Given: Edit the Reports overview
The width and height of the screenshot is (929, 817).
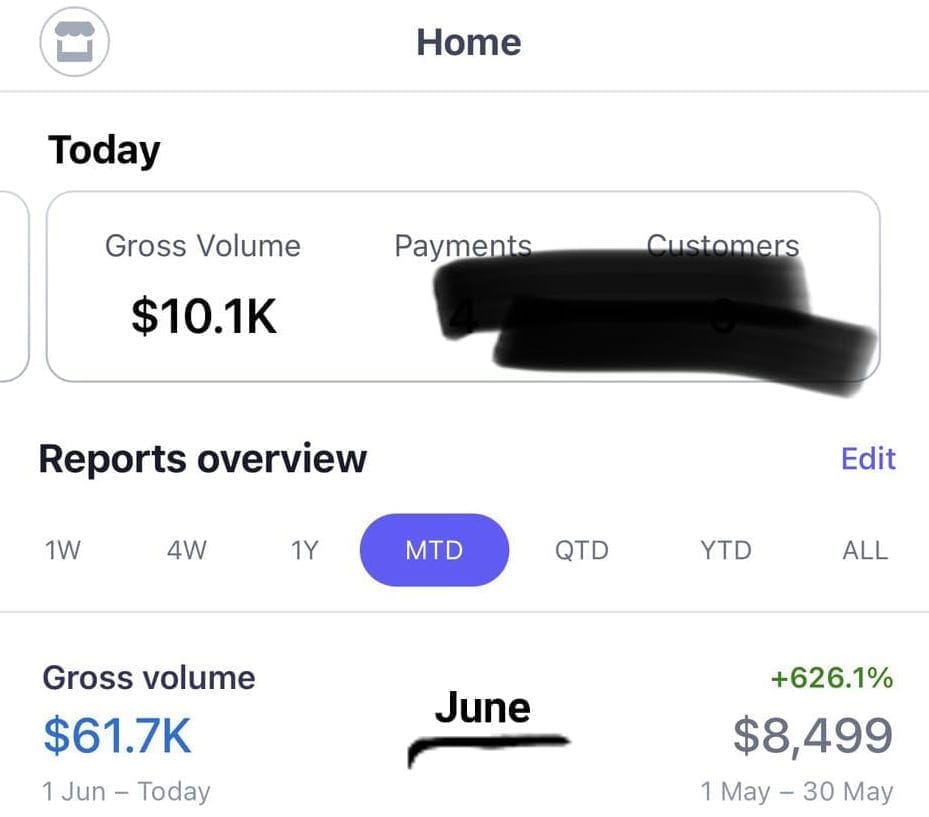Looking at the screenshot, I should [x=868, y=459].
